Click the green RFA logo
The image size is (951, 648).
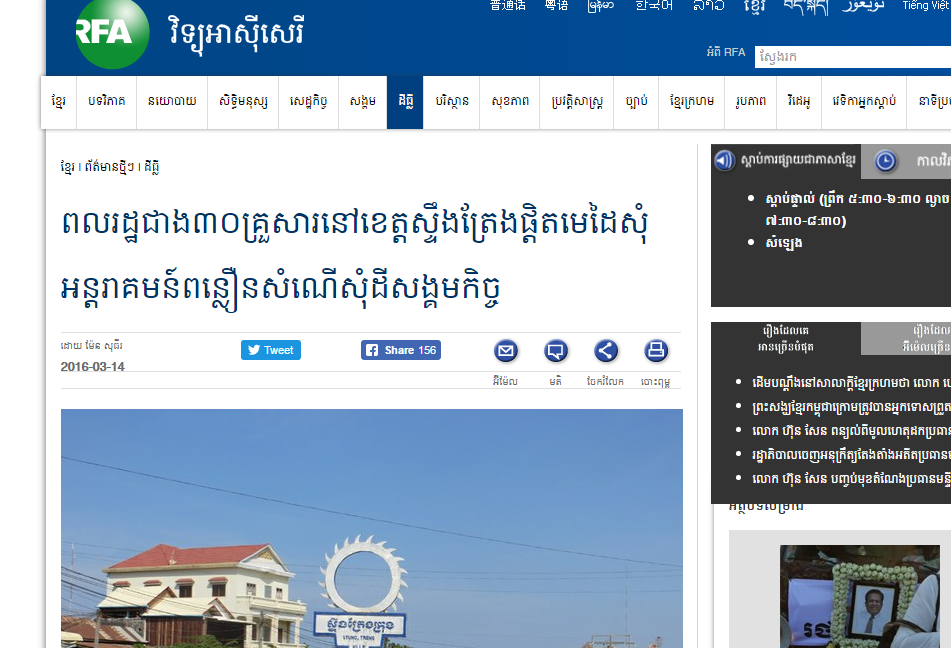(112, 33)
